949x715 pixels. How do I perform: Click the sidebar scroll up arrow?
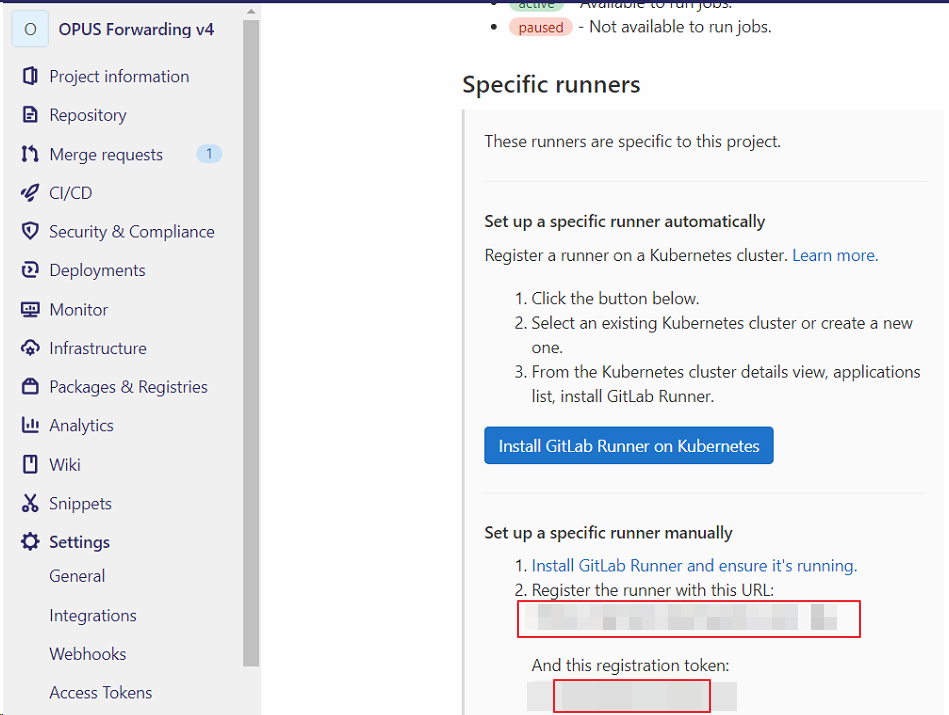coord(251,11)
